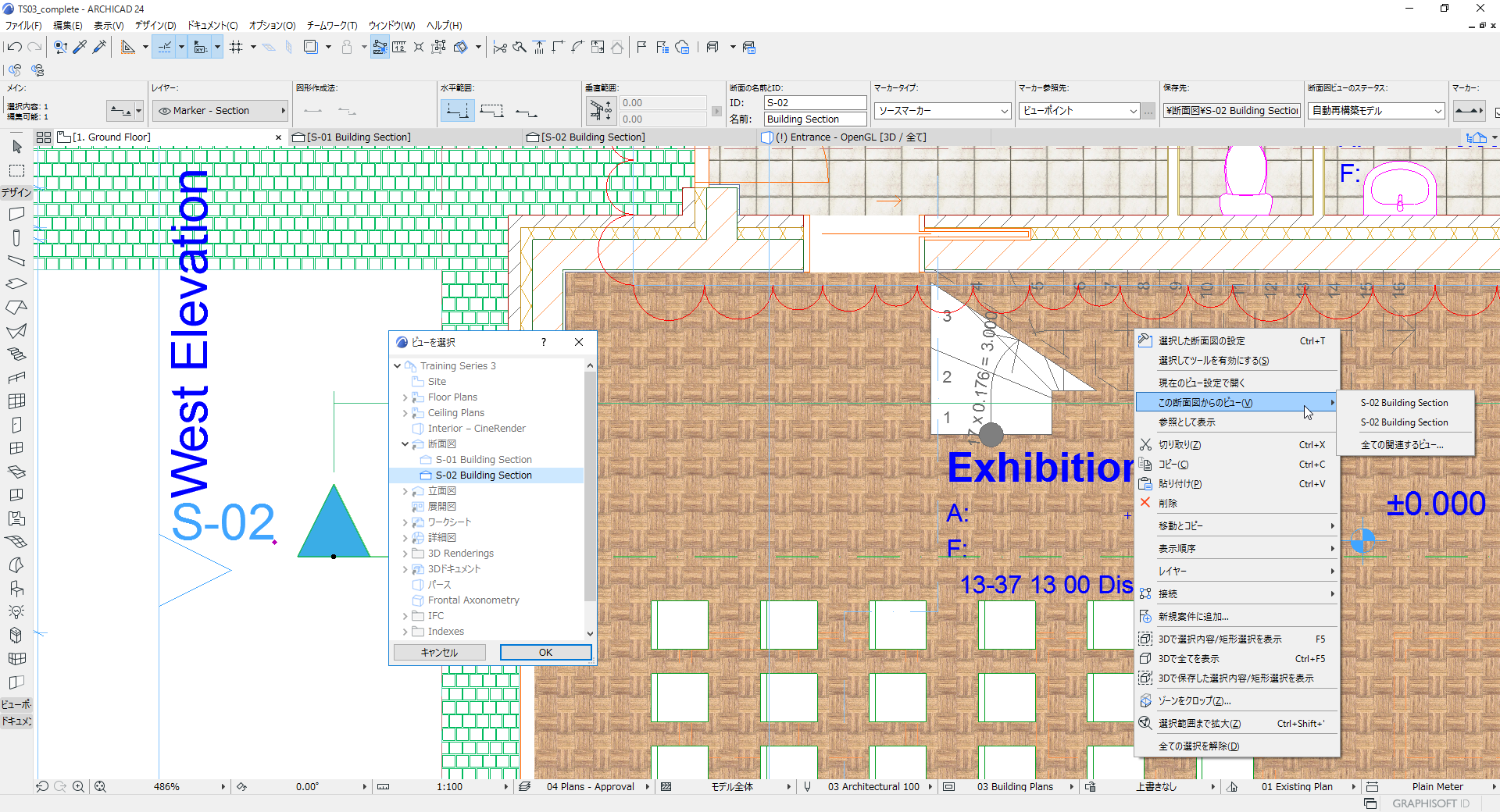Open the 自動再構築モデル status dropdown
1500x812 pixels.
[x=1377, y=111]
